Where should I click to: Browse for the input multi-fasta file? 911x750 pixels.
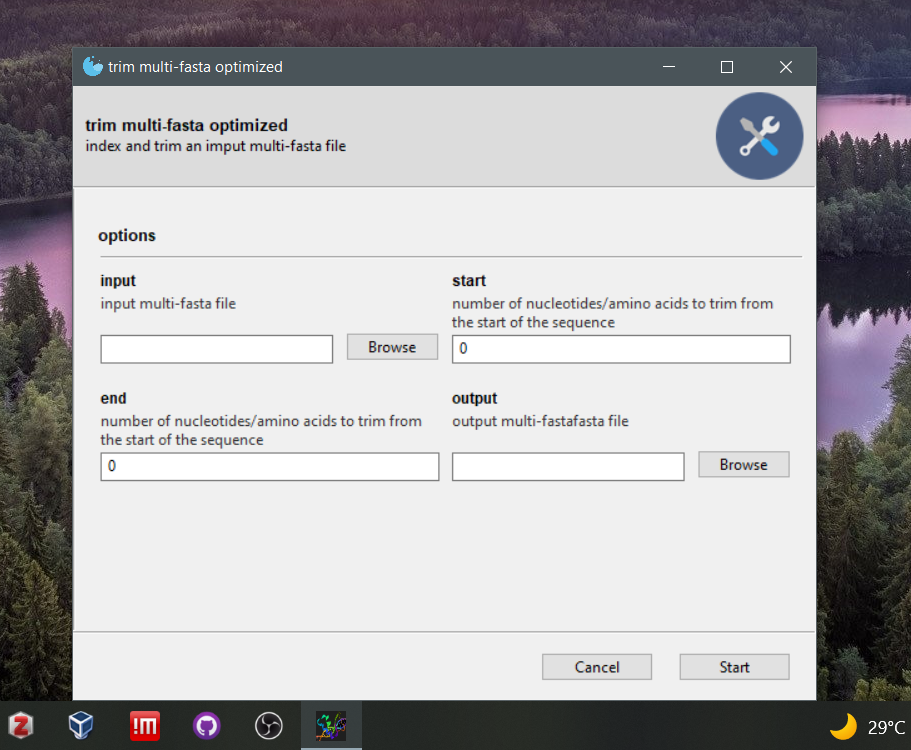coord(392,347)
